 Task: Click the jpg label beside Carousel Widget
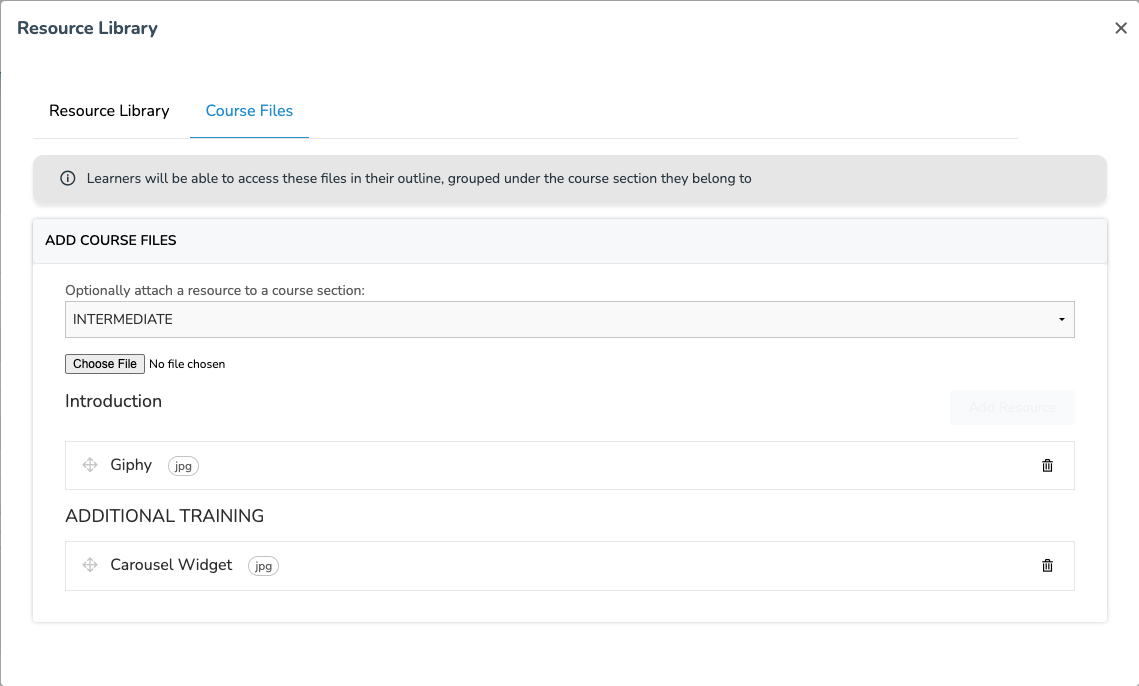[x=263, y=566]
